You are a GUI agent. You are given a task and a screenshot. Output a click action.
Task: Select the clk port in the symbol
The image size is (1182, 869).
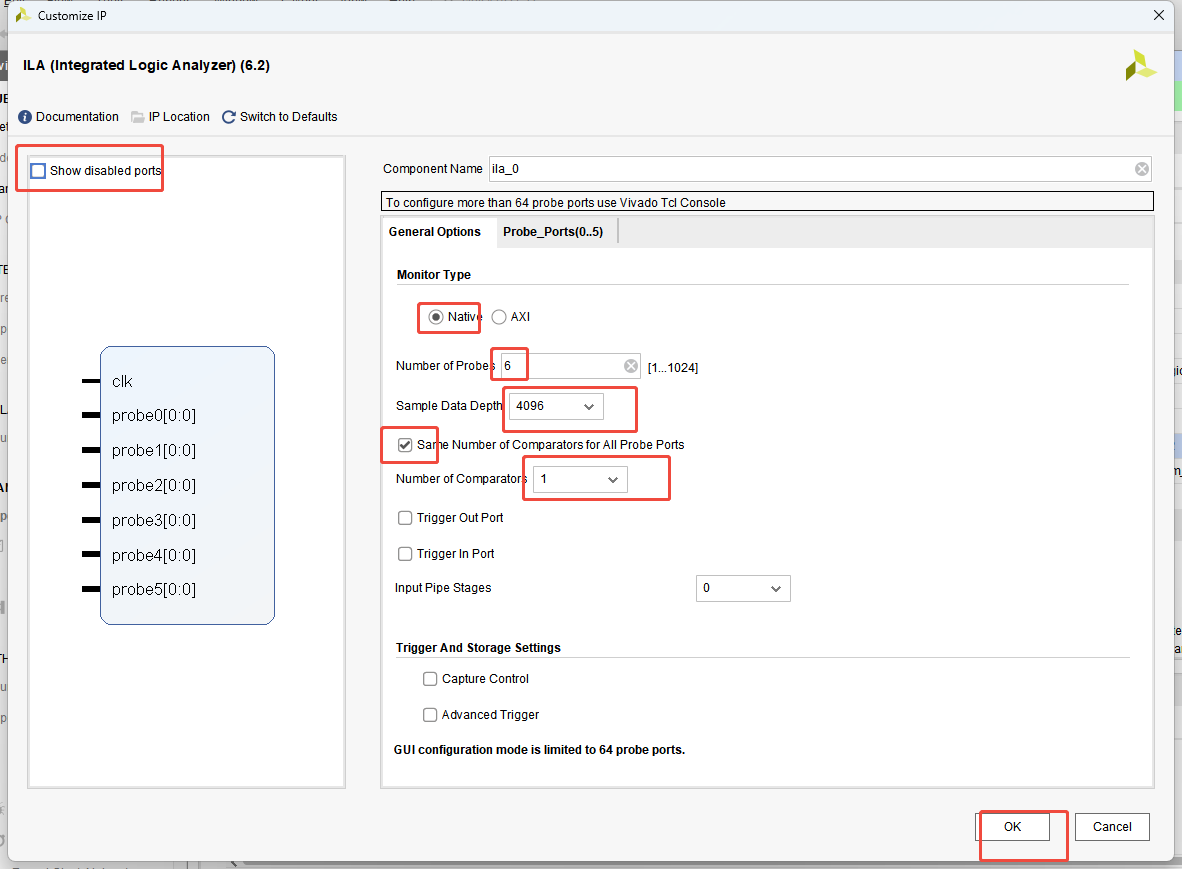(x=122, y=381)
